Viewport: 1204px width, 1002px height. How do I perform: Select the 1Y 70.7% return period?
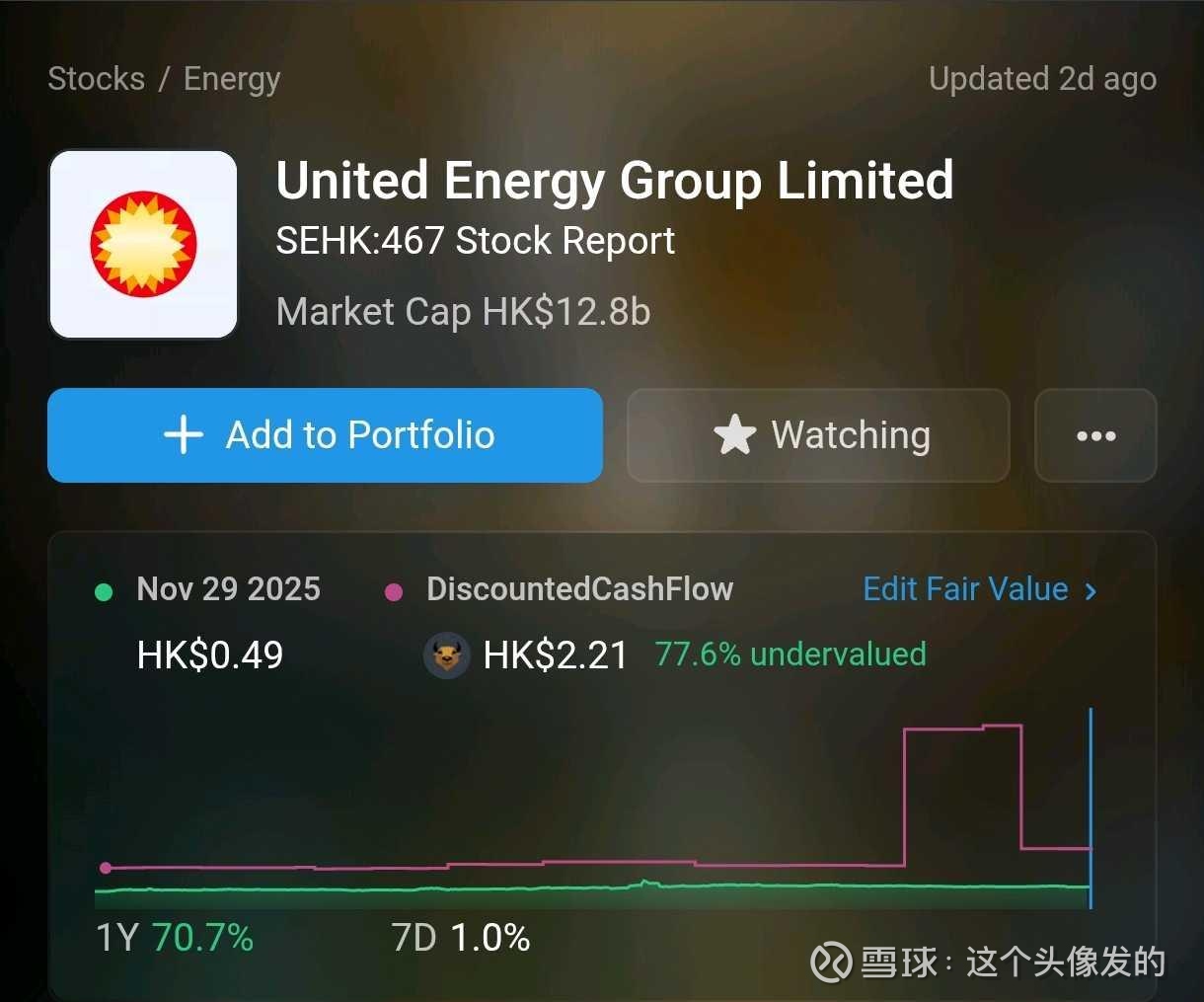click(175, 937)
